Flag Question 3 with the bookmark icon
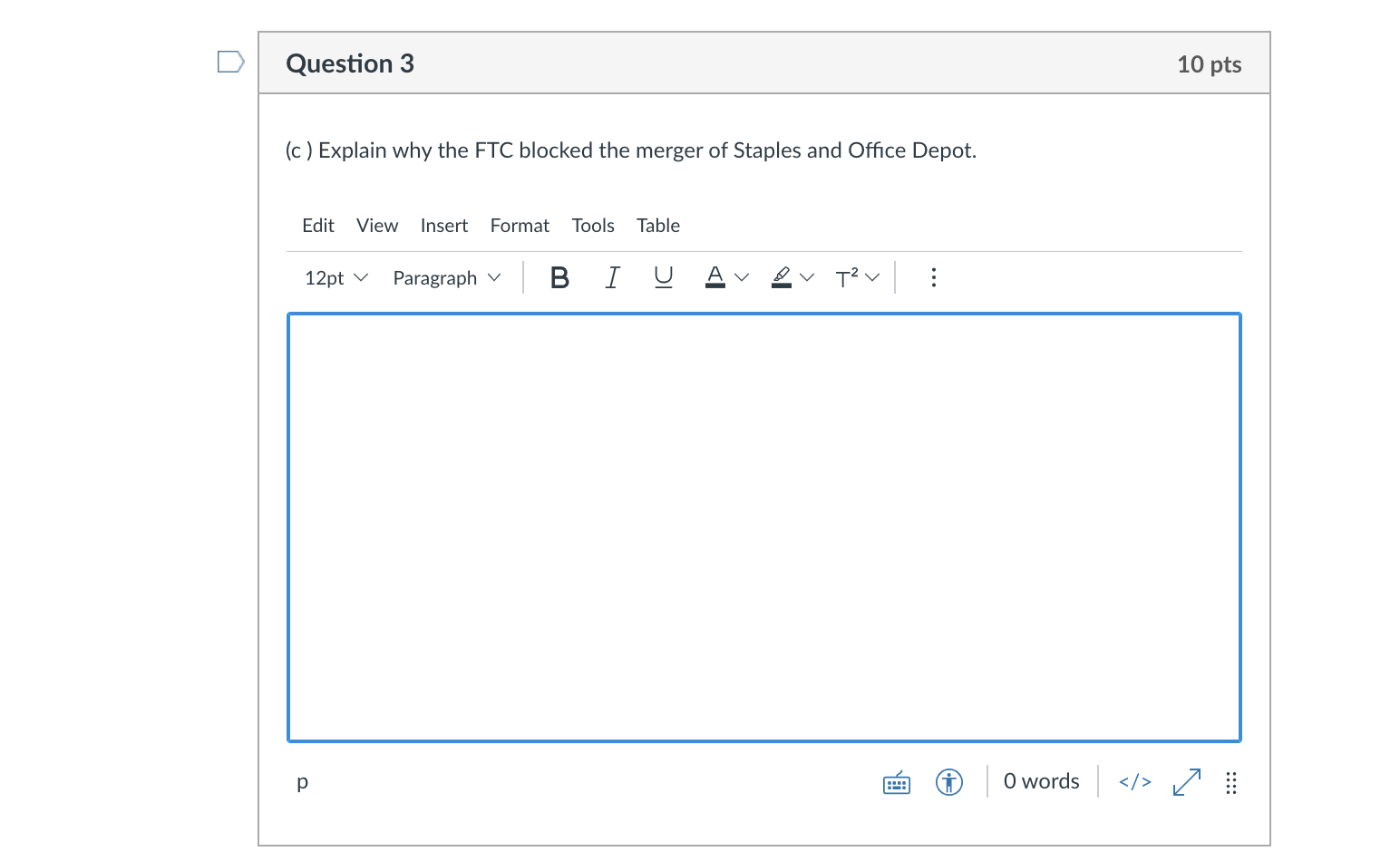 coord(231,62)
